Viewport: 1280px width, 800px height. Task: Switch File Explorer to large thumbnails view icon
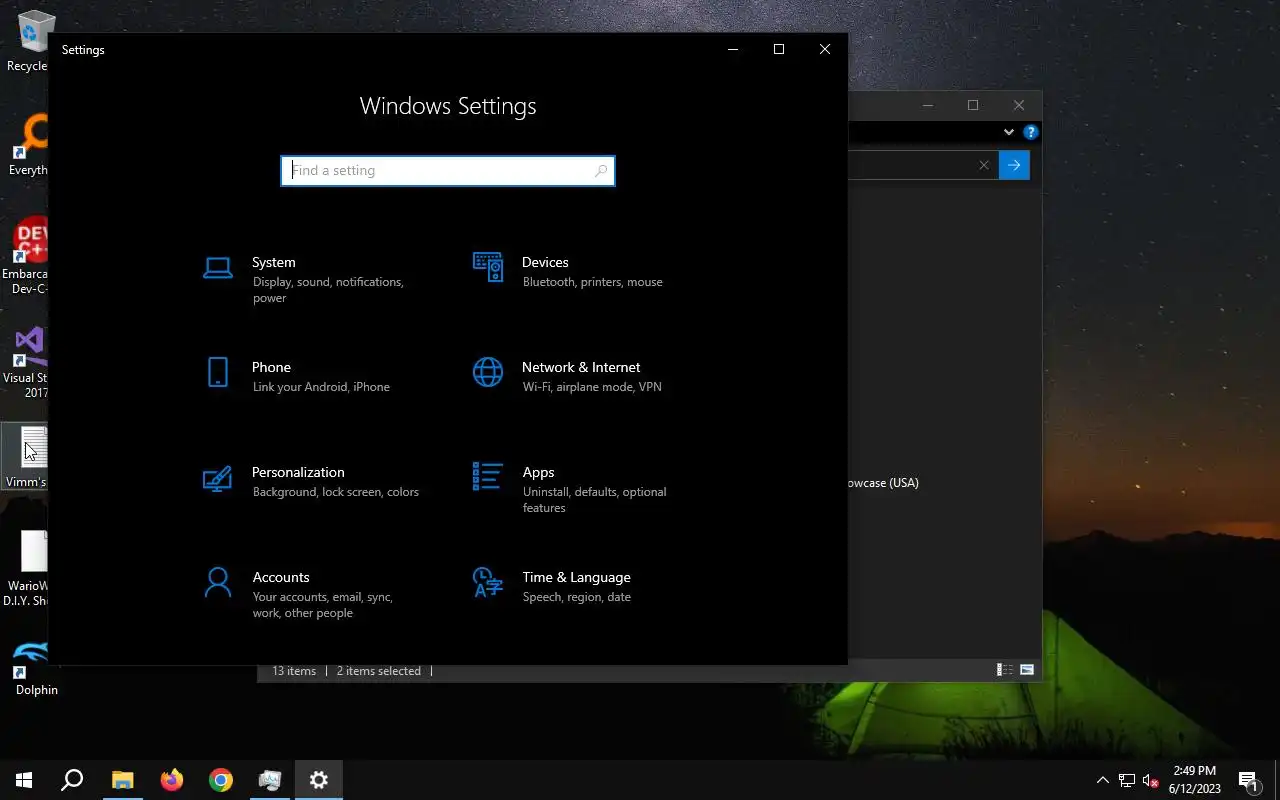coord(1026,670)
